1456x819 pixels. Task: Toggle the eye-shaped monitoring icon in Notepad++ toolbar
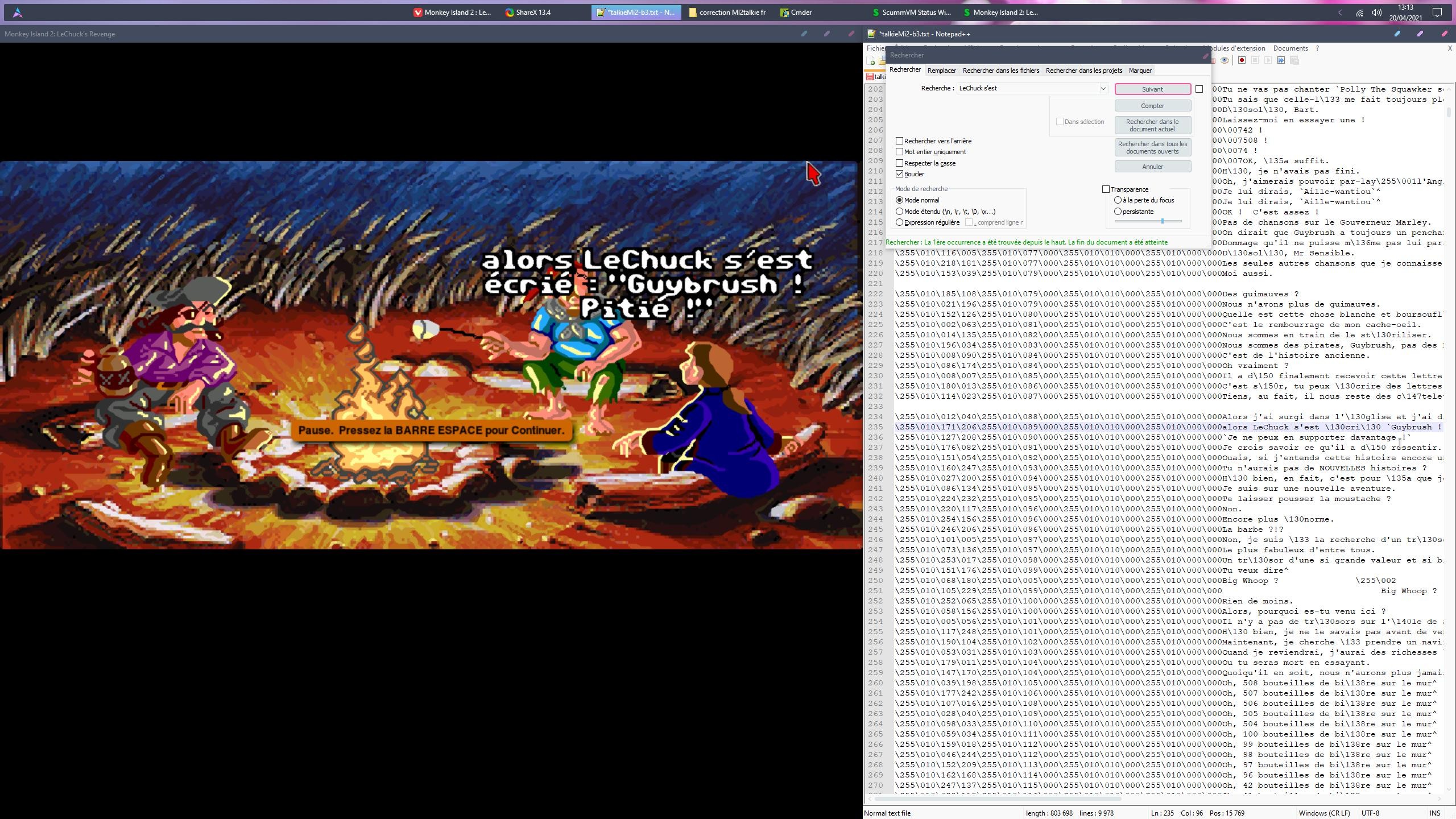1225,60
